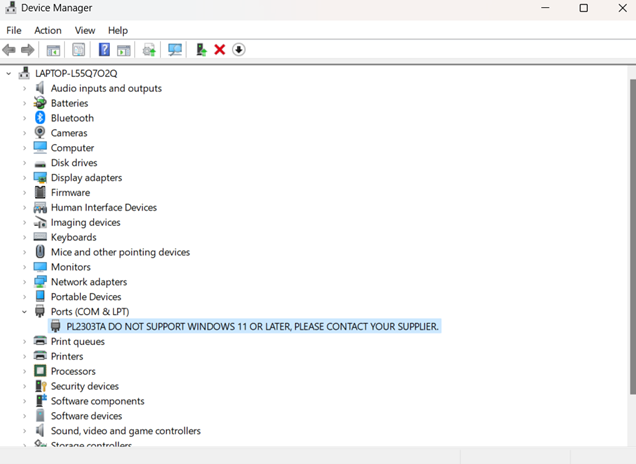Click the Bluetooth device category icon
636x464 pixels.
(40, 118)
